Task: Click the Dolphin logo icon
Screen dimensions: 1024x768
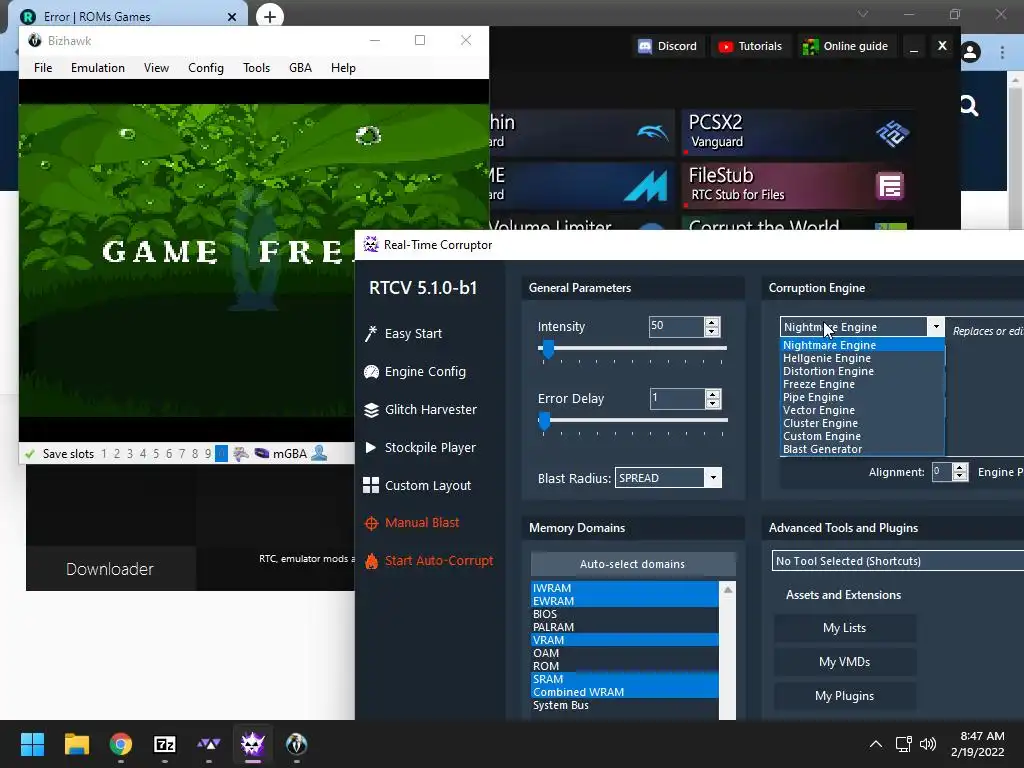Action: coord(652,133)
